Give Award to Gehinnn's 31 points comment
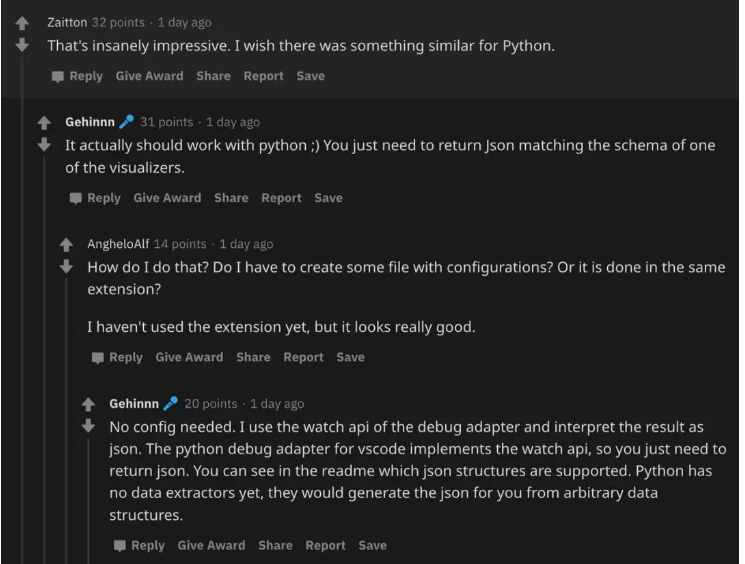The width and height of the screenshot is (745, 564). click(167, 198)
